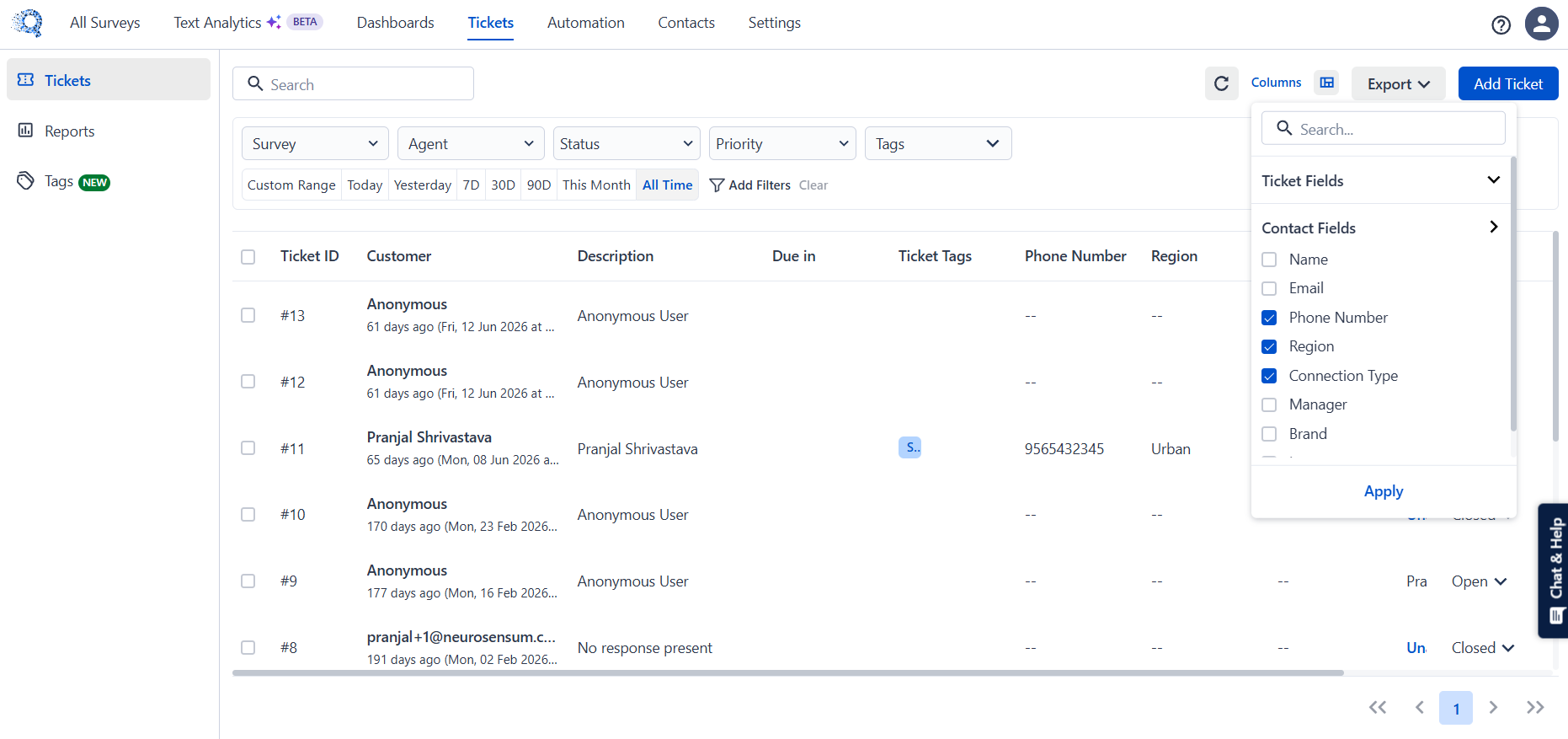Open the Tags filter dropdown

click(938, 143)
